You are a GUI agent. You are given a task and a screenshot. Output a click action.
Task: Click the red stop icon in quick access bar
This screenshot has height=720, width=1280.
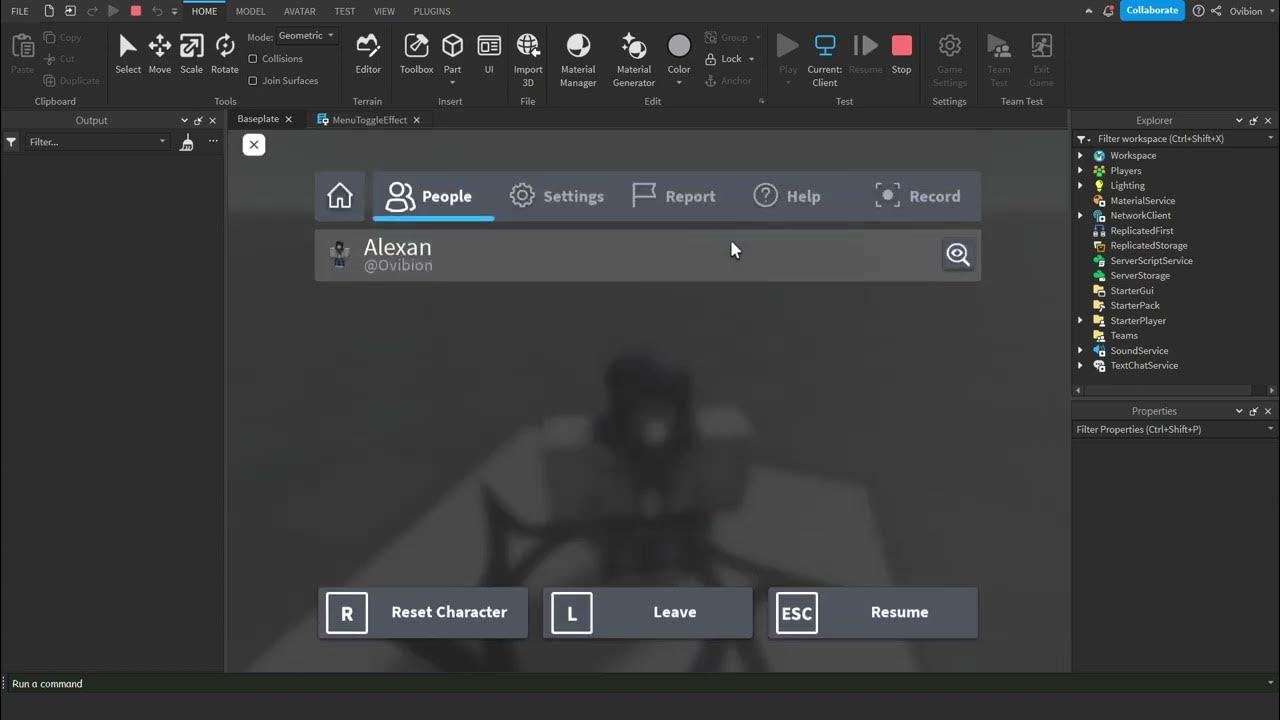click(136, 11)
